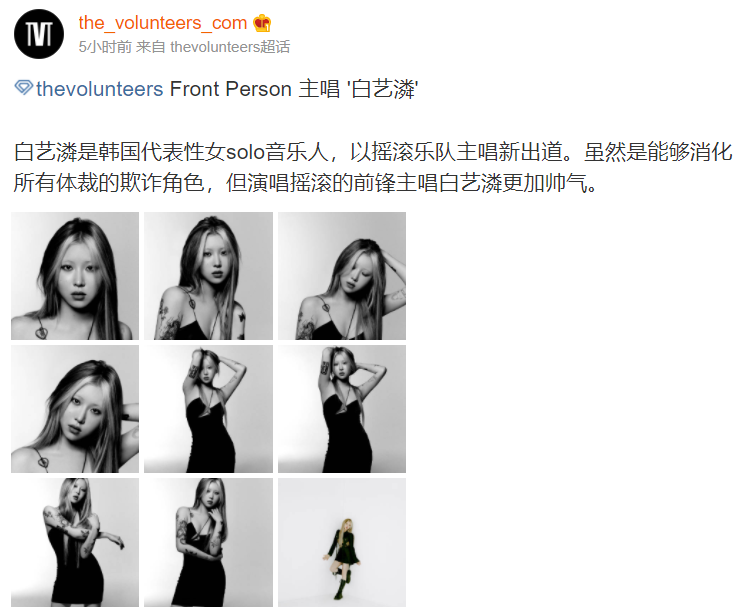Open the TVT profile avatar
The height and width of the screenshot is (614, 739).
pyautogui.click(x=39, y=34)
